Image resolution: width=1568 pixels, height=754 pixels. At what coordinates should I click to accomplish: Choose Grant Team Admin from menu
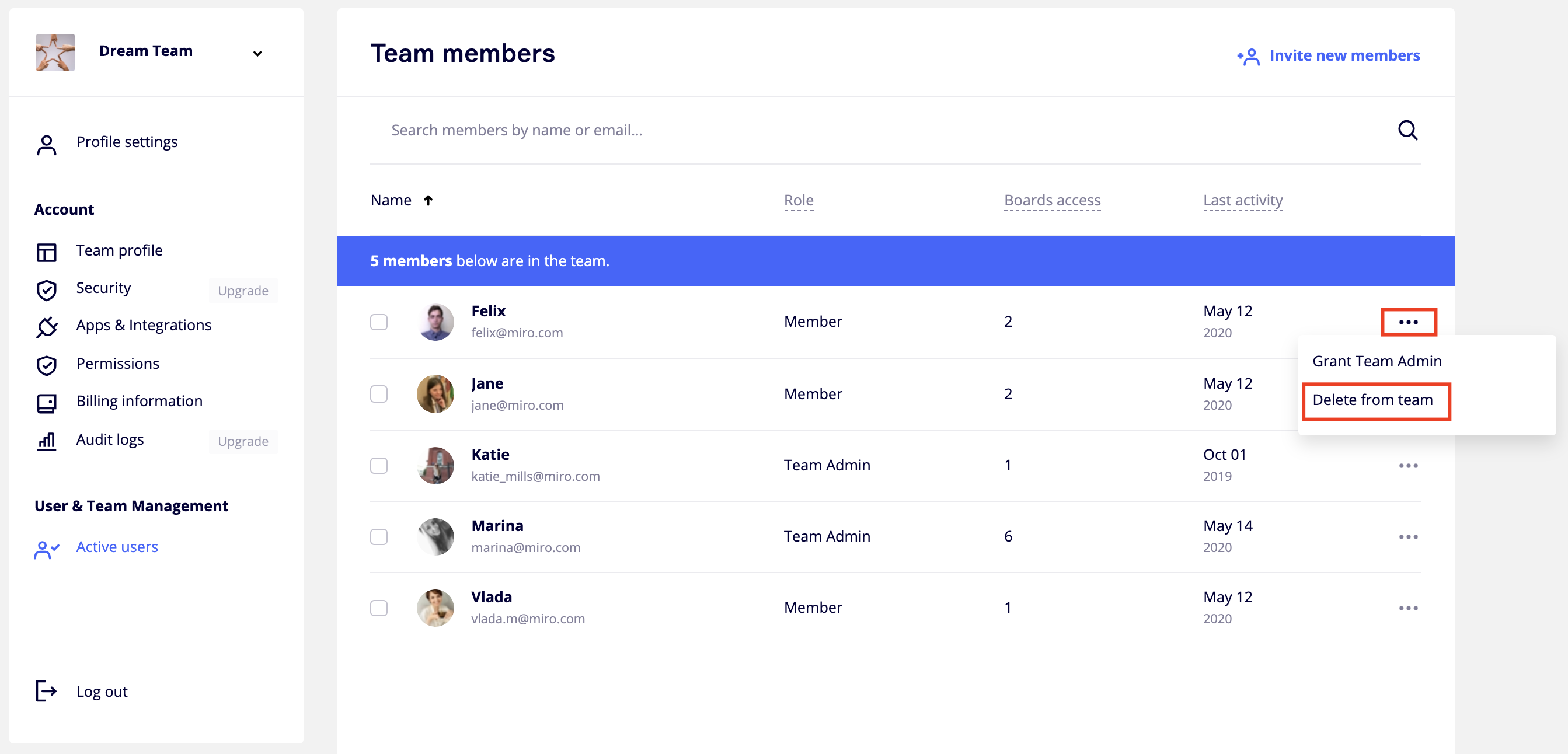(x=1377, y=361)
